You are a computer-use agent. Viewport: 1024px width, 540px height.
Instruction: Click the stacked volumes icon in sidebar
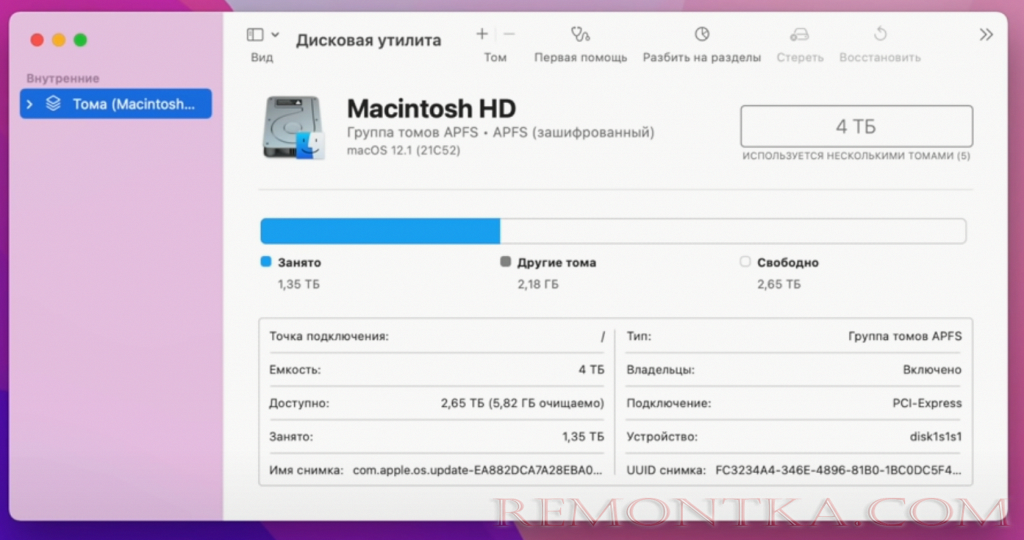pos(54,104)
